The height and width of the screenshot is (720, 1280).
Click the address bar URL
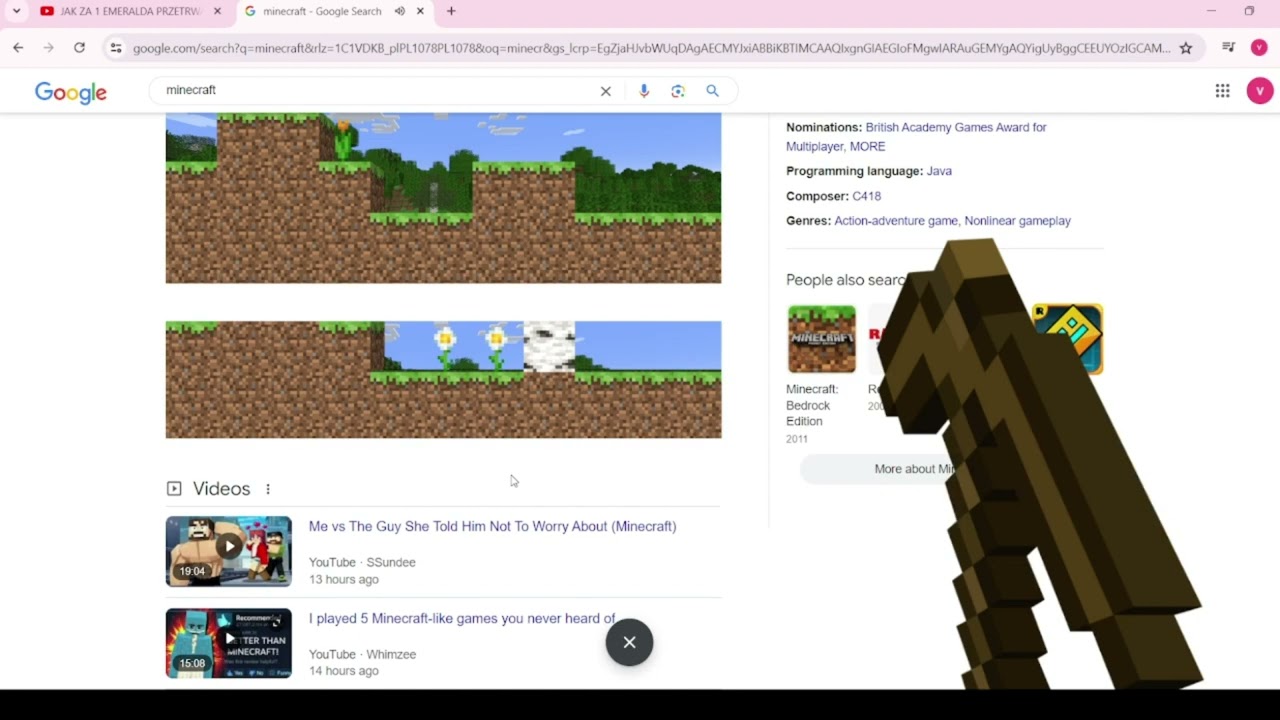pyautogui.click(x=650, y=47)
